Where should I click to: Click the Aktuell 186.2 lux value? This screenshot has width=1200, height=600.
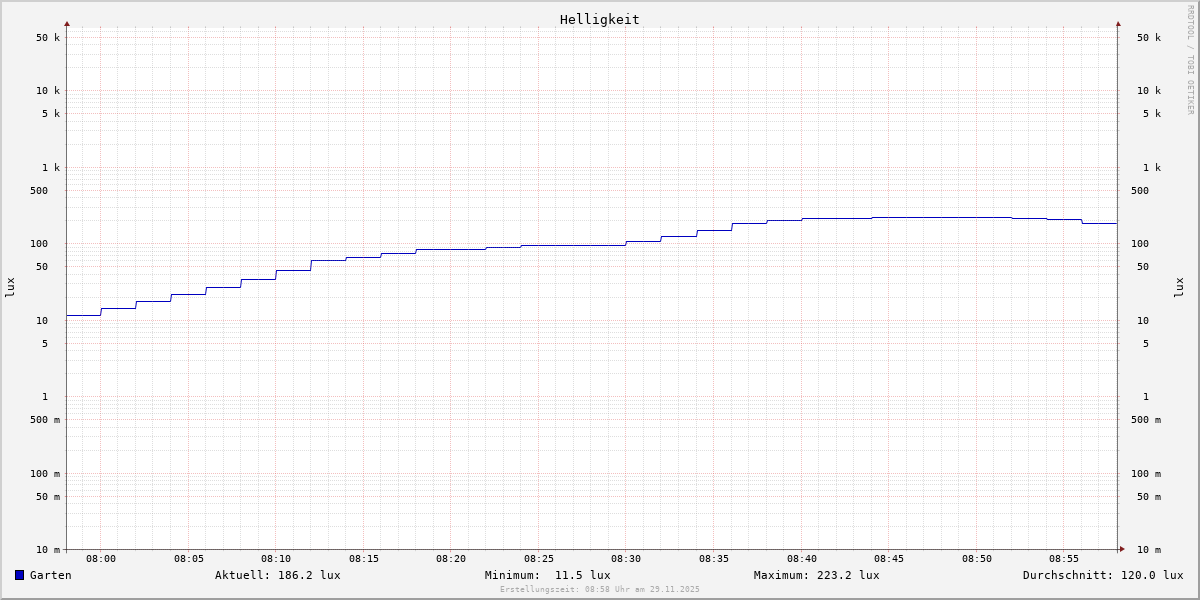(x=277, y=575)
